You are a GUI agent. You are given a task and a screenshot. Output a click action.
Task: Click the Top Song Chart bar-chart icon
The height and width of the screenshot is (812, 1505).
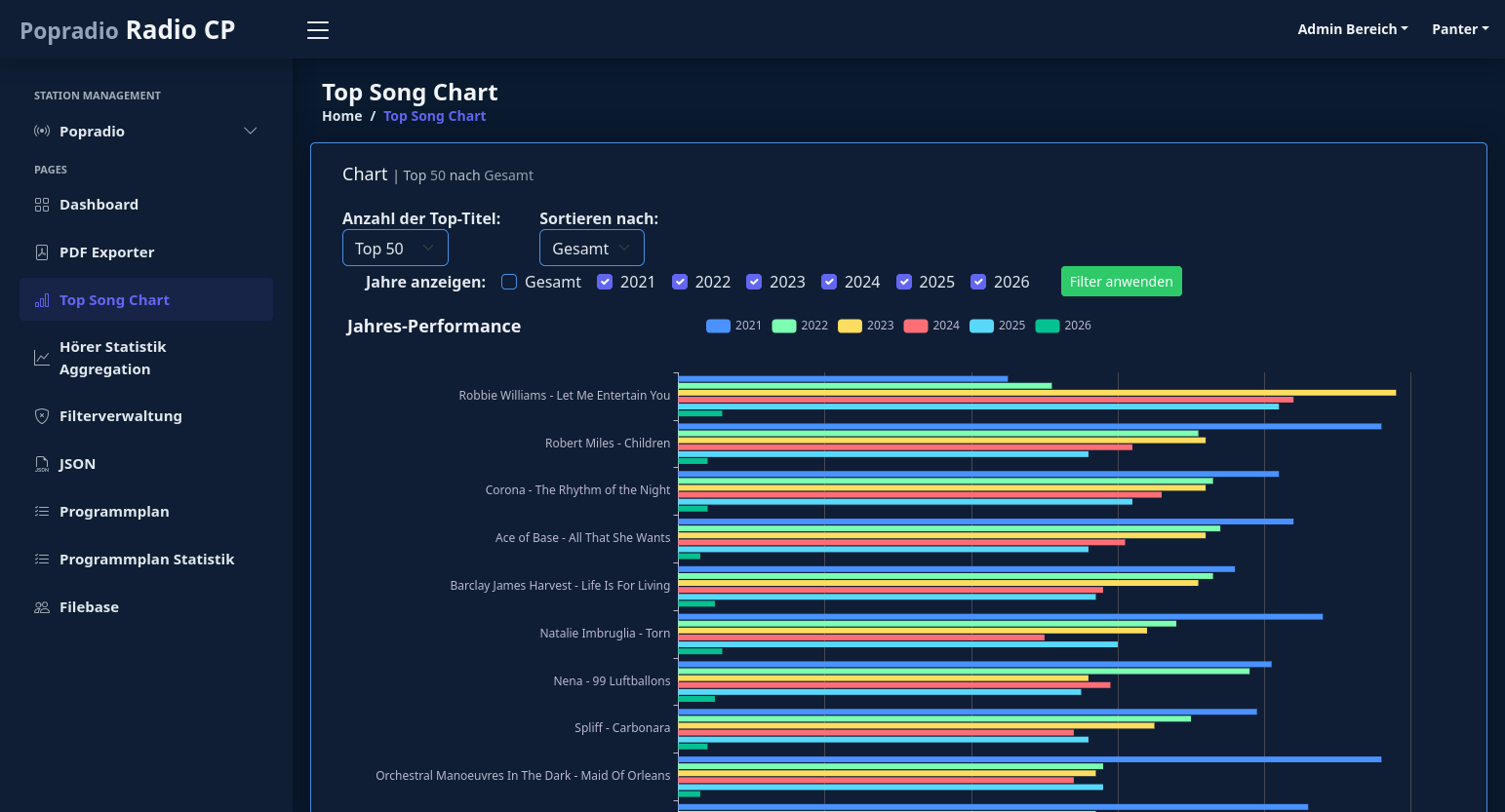tap(41, 299)
